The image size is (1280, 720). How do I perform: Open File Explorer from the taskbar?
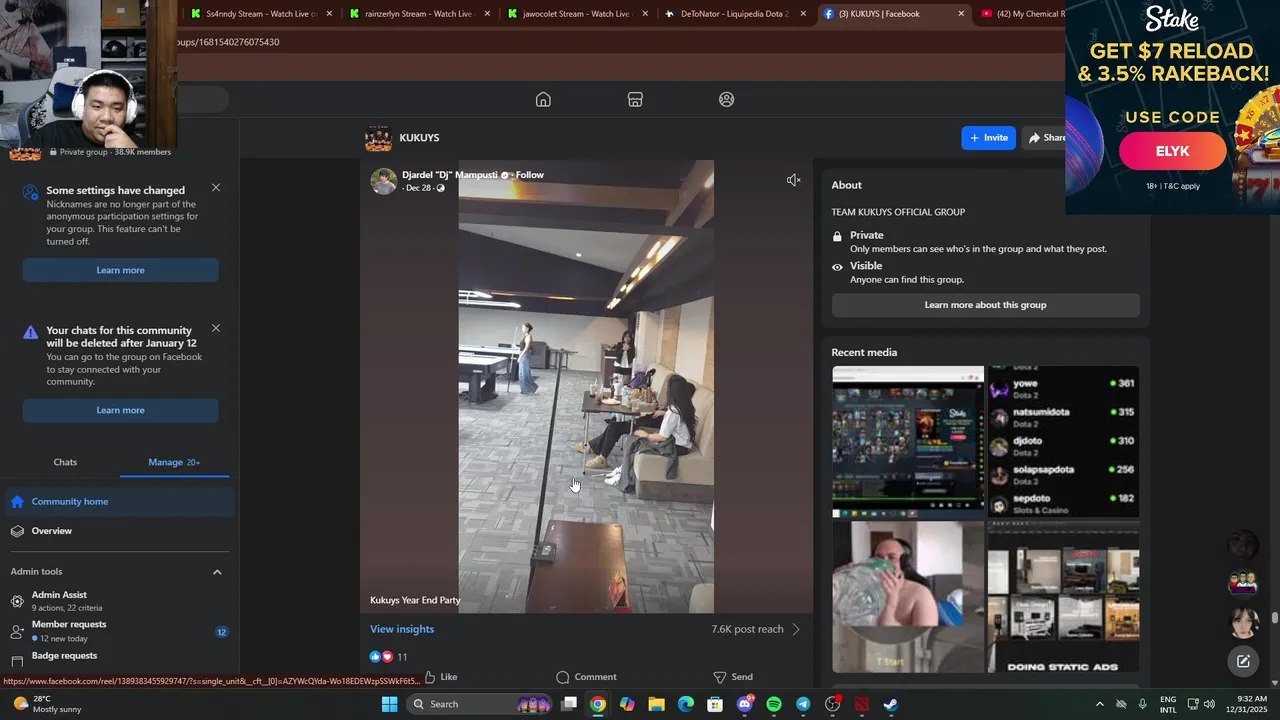[x=656, y=704]
